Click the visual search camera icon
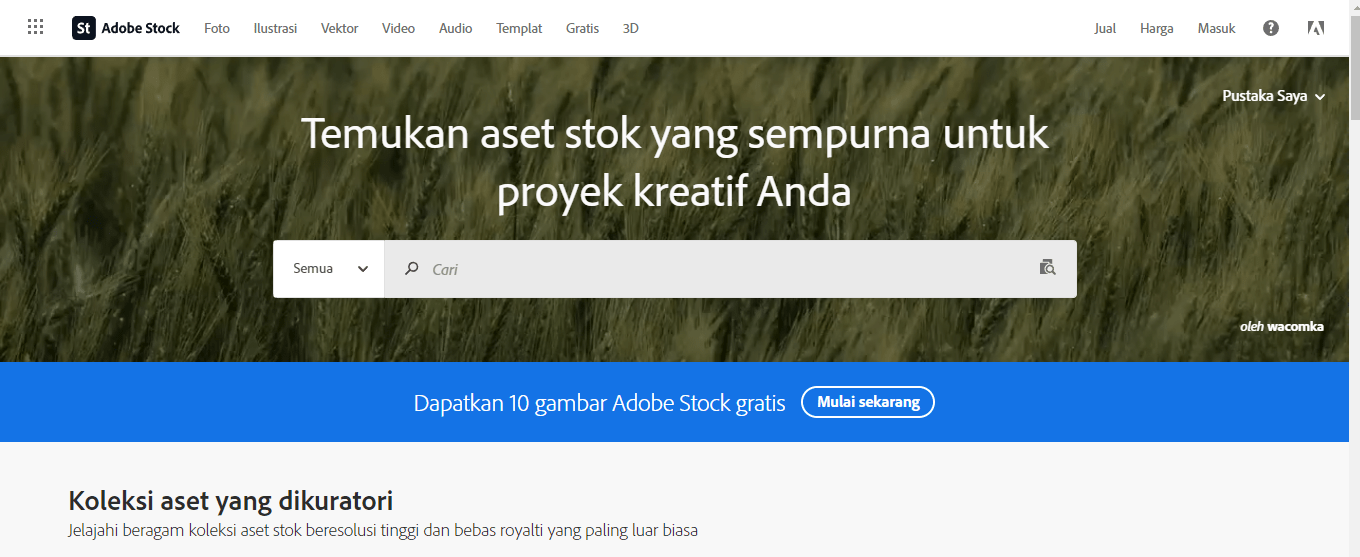This screenshot has width=1360, height=557. pos(1047,267)
